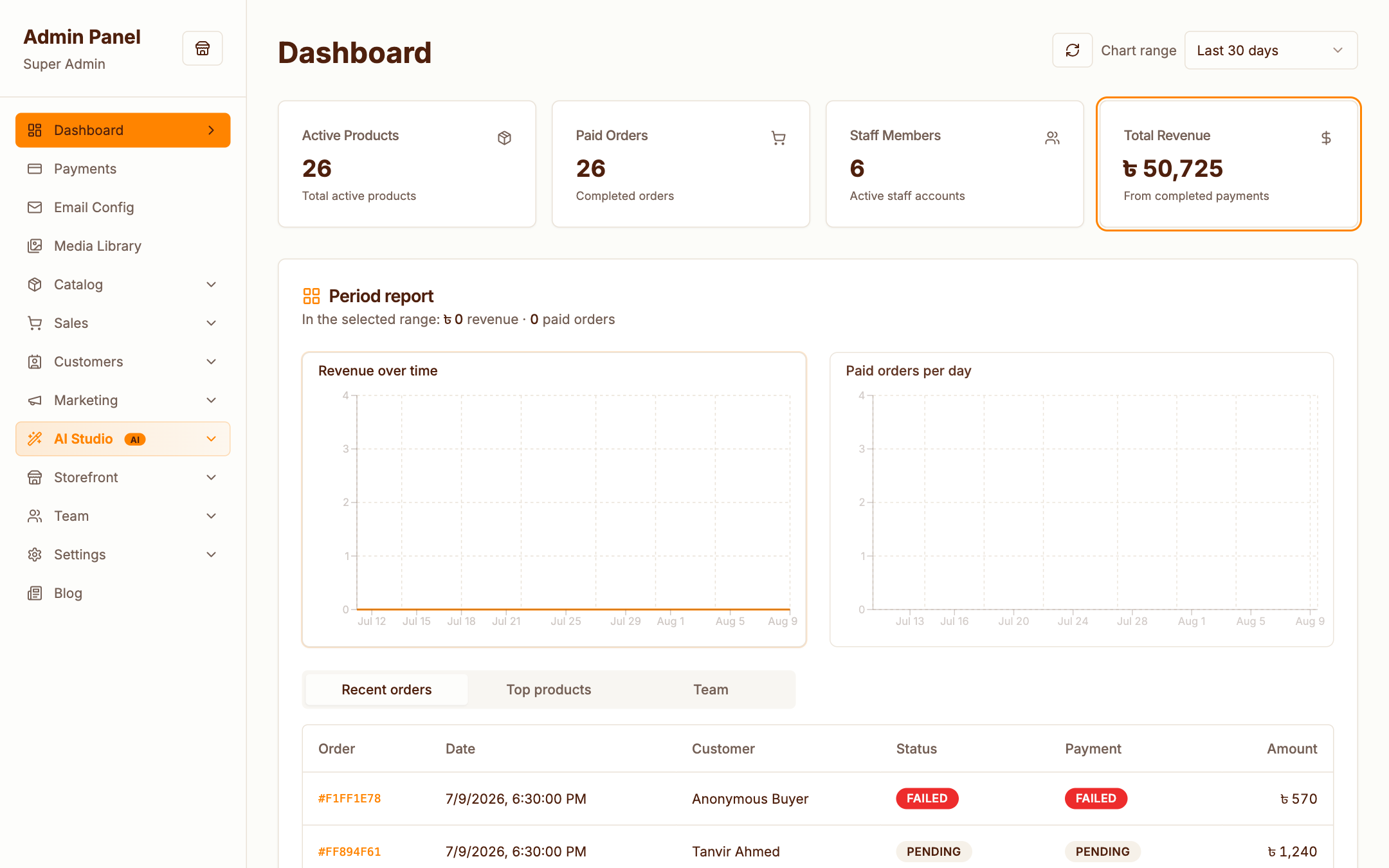Viewport: 1389px width, 868px height.
Task: Expand the Marketing menu chevron
Action: click(x=211, y=400)
